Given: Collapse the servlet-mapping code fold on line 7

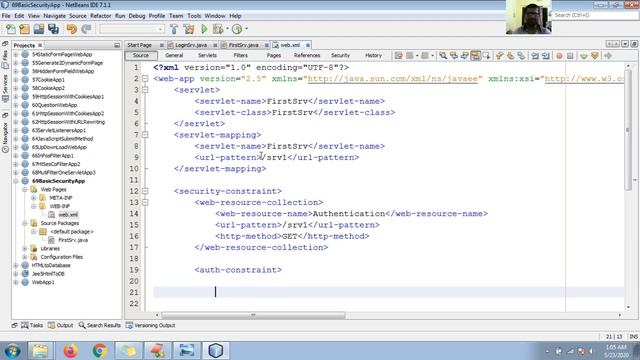Looking at the screenshot, I should click(145, 135).
